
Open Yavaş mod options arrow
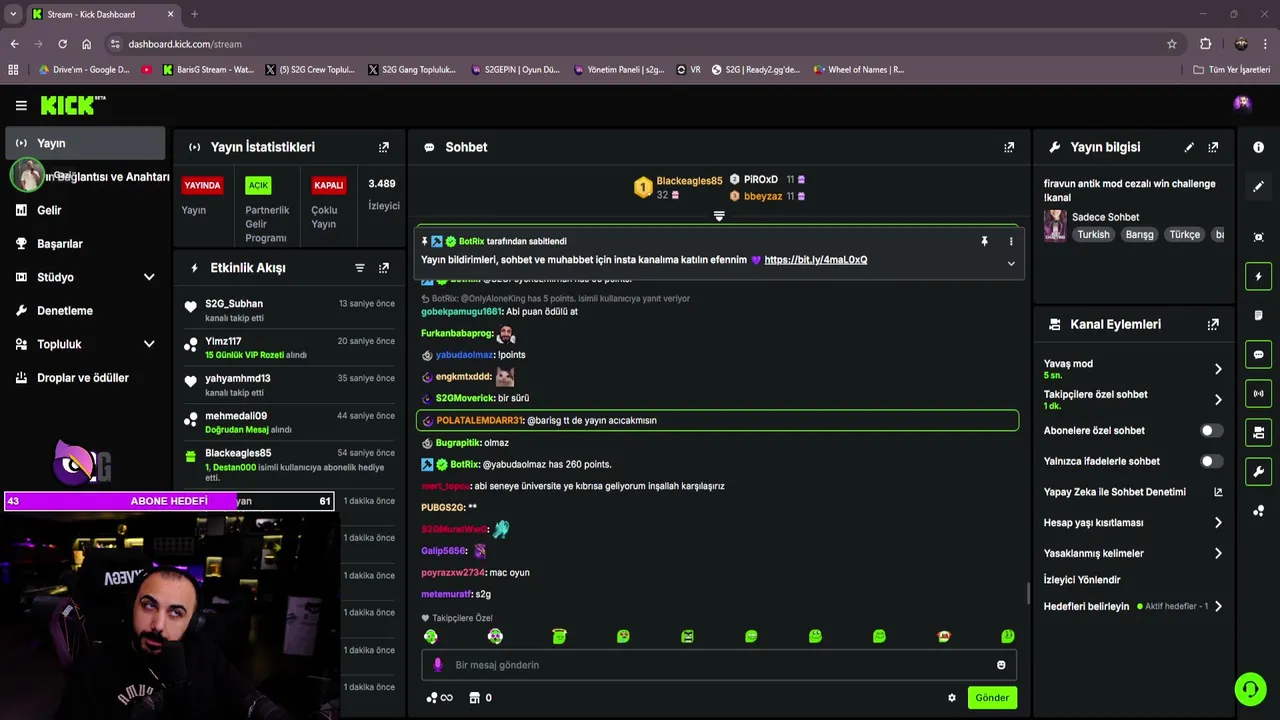point(1218,369)
